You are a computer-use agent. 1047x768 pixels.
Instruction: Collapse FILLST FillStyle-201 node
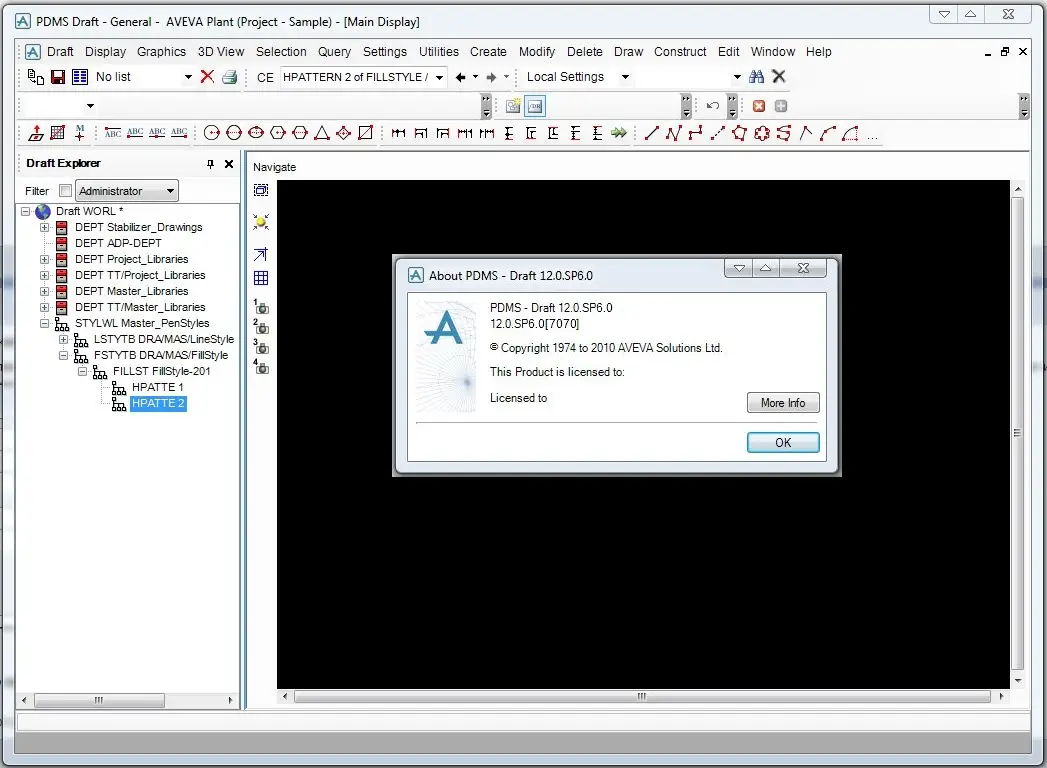click(x=82, y=371)
